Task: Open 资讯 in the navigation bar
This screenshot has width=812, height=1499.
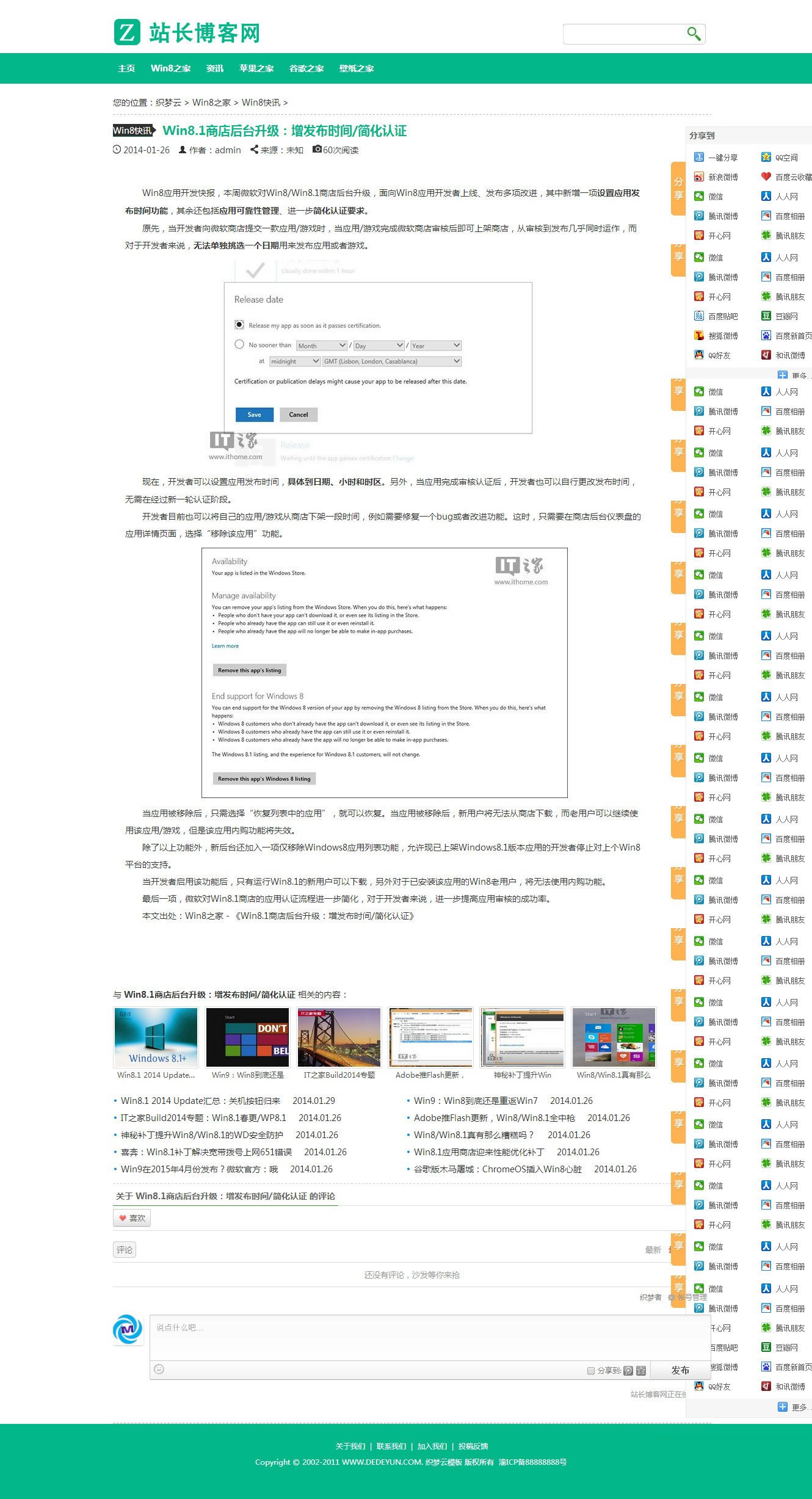Action: point(215,68)
